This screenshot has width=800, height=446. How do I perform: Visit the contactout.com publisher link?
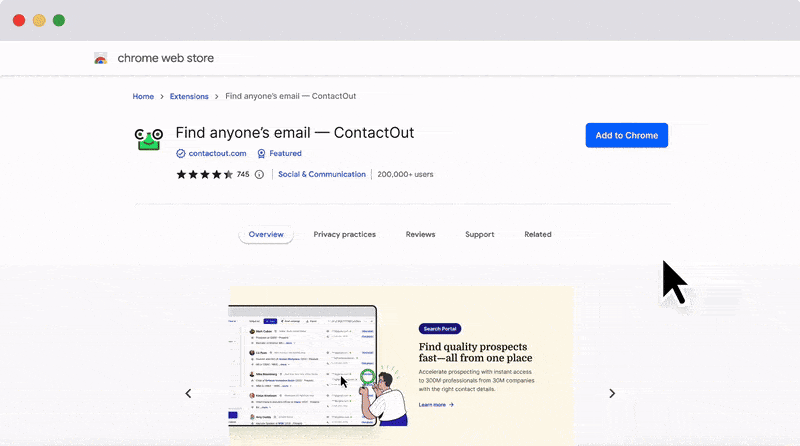coord(217,154)
